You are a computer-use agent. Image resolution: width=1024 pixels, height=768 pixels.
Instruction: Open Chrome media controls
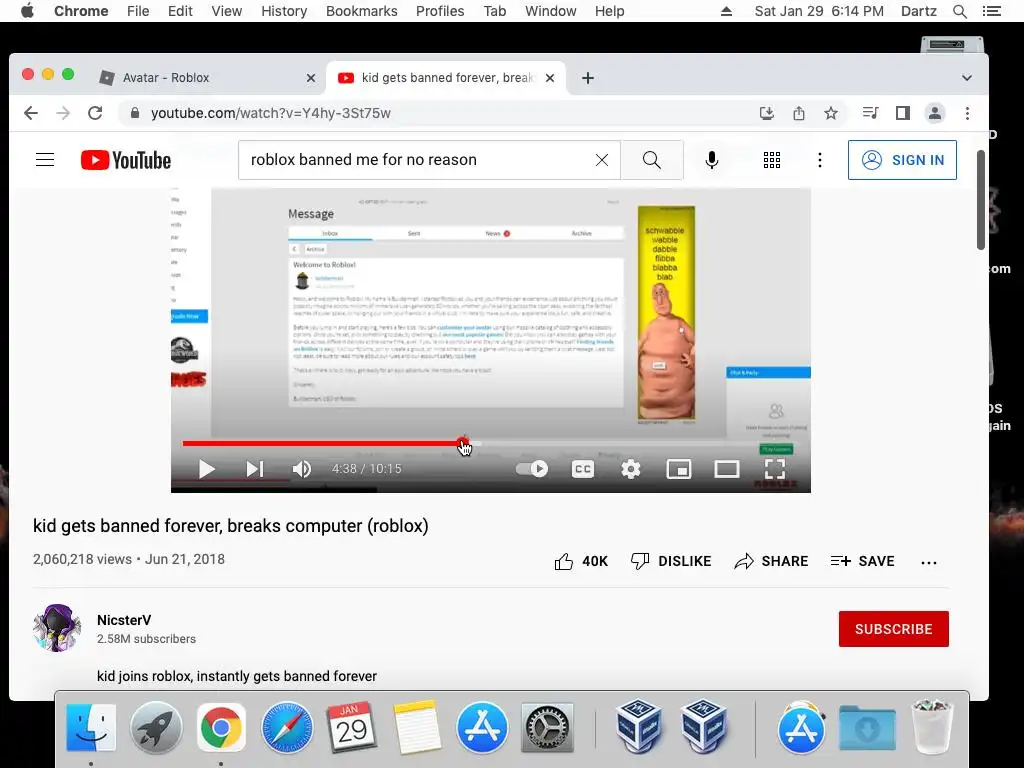(870, 113)
